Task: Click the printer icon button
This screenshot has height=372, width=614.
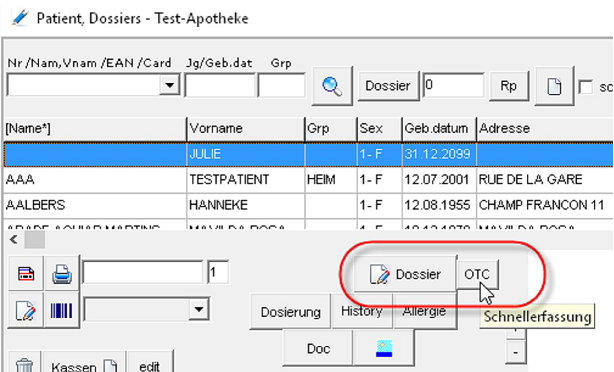Action: (61, 273)
